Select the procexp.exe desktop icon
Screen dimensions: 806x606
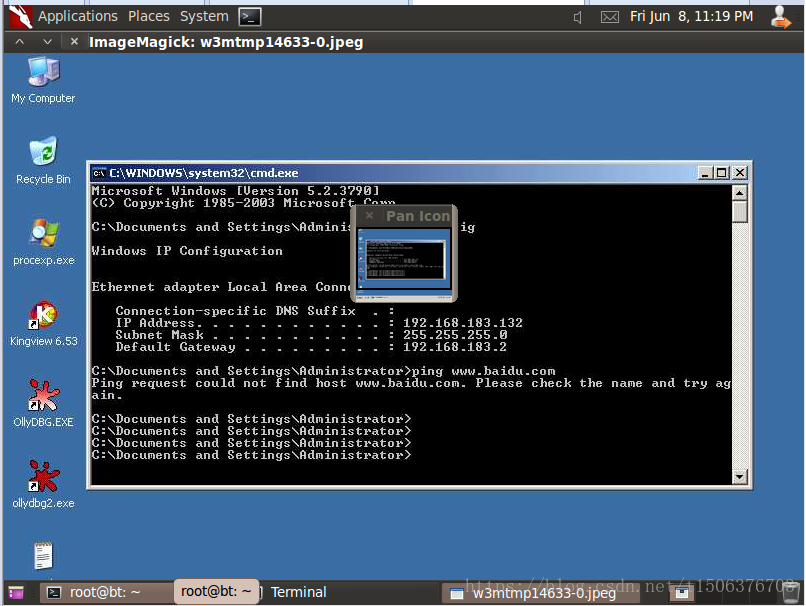[x=44, y=242]
